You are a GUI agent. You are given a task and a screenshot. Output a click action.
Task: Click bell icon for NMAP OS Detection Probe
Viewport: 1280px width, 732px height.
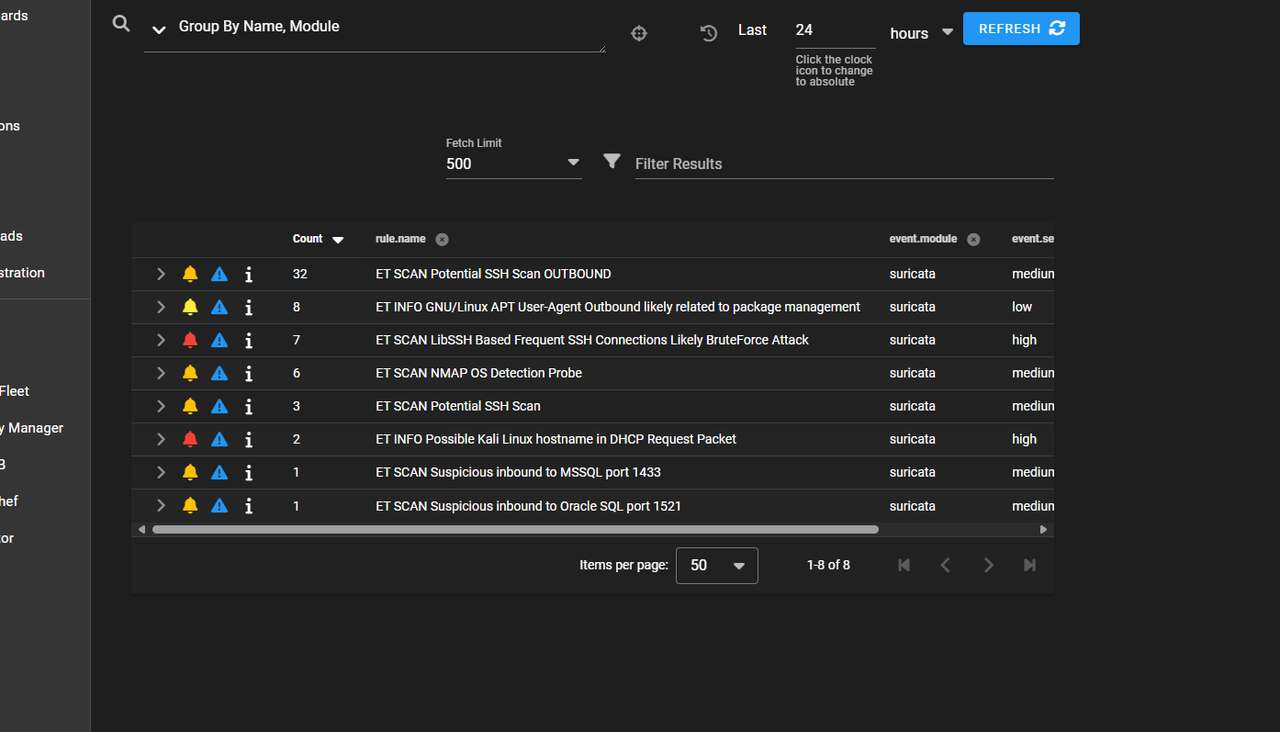(190, 373)
